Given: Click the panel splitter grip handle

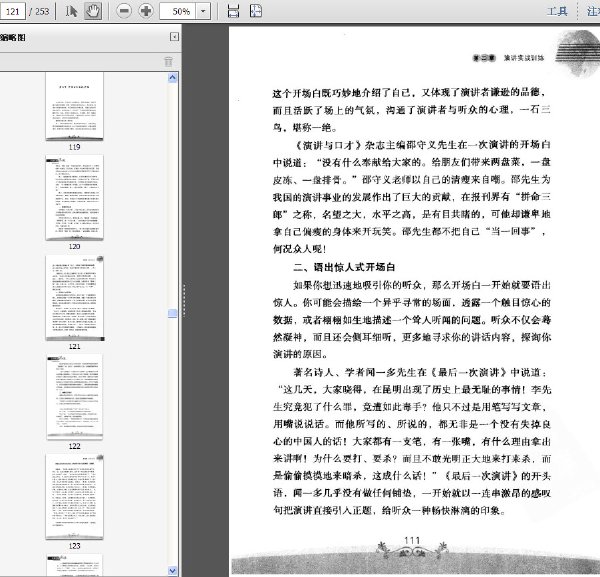Looking at the screenshot, I should (184, 300).
